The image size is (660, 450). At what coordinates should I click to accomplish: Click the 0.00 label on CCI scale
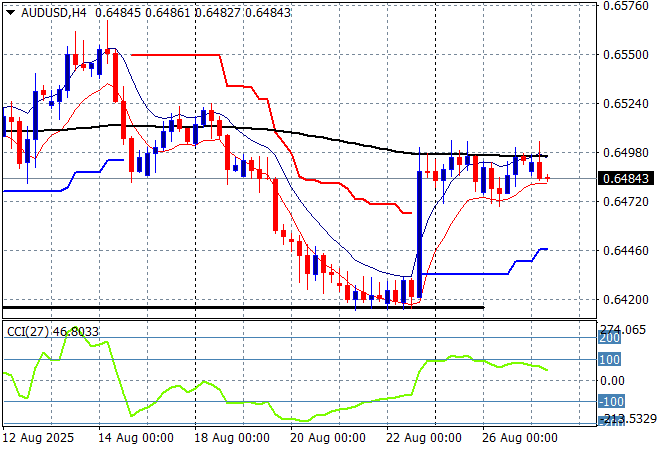pyautogui.click(x=612, y=380)
